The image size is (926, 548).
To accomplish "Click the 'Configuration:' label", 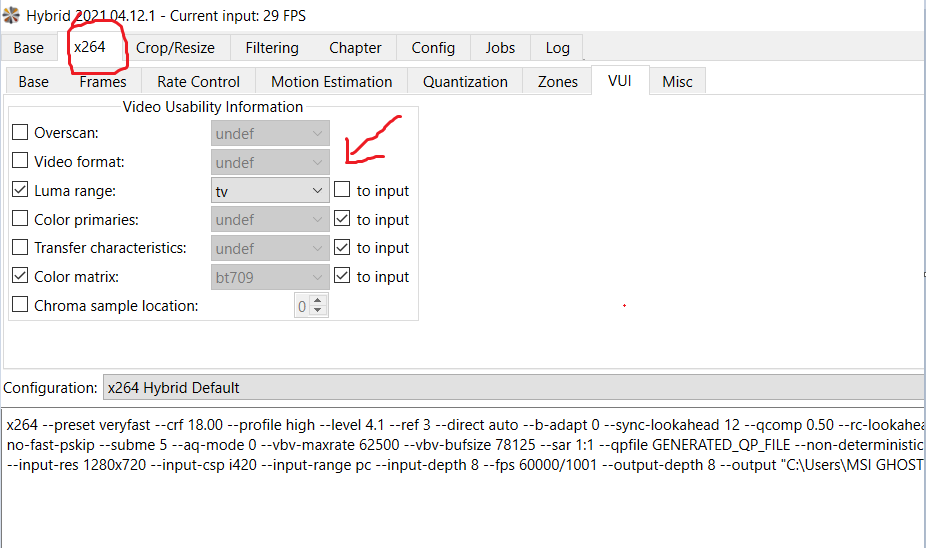I will (50, 388).
